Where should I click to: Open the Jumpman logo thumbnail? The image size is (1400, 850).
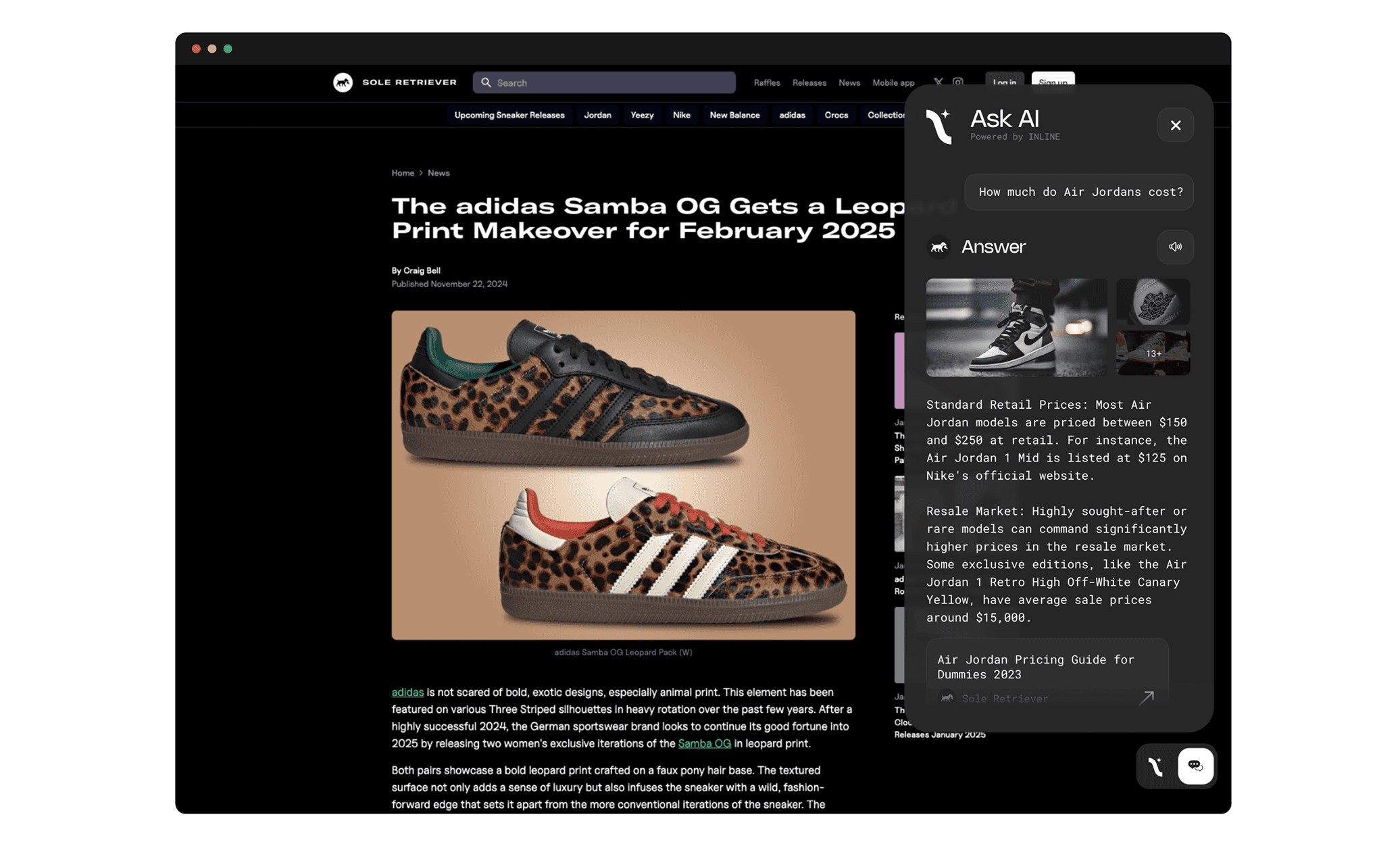point(1153,301)
